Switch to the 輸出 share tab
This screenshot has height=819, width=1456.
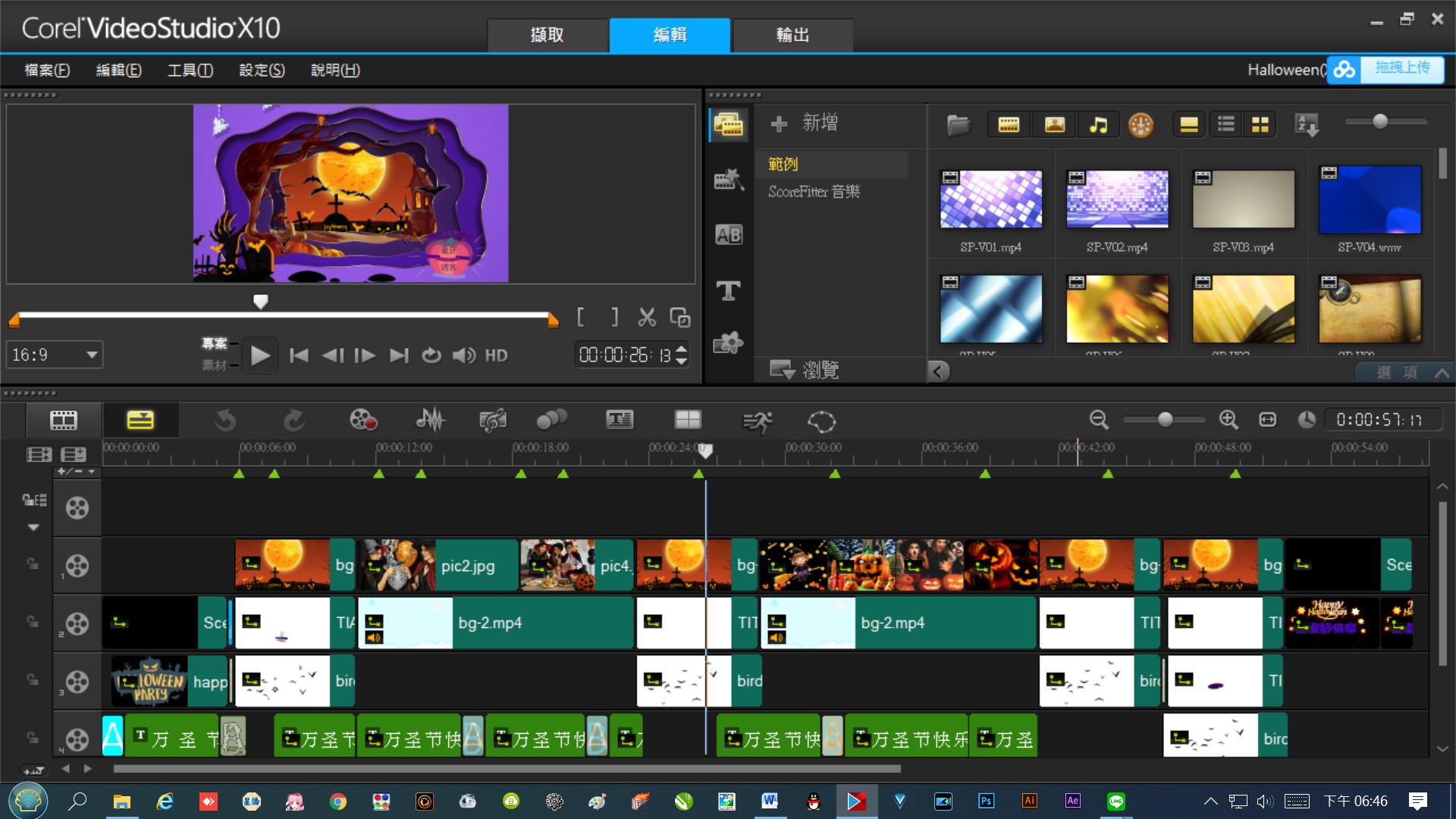[x=792, y=35]
